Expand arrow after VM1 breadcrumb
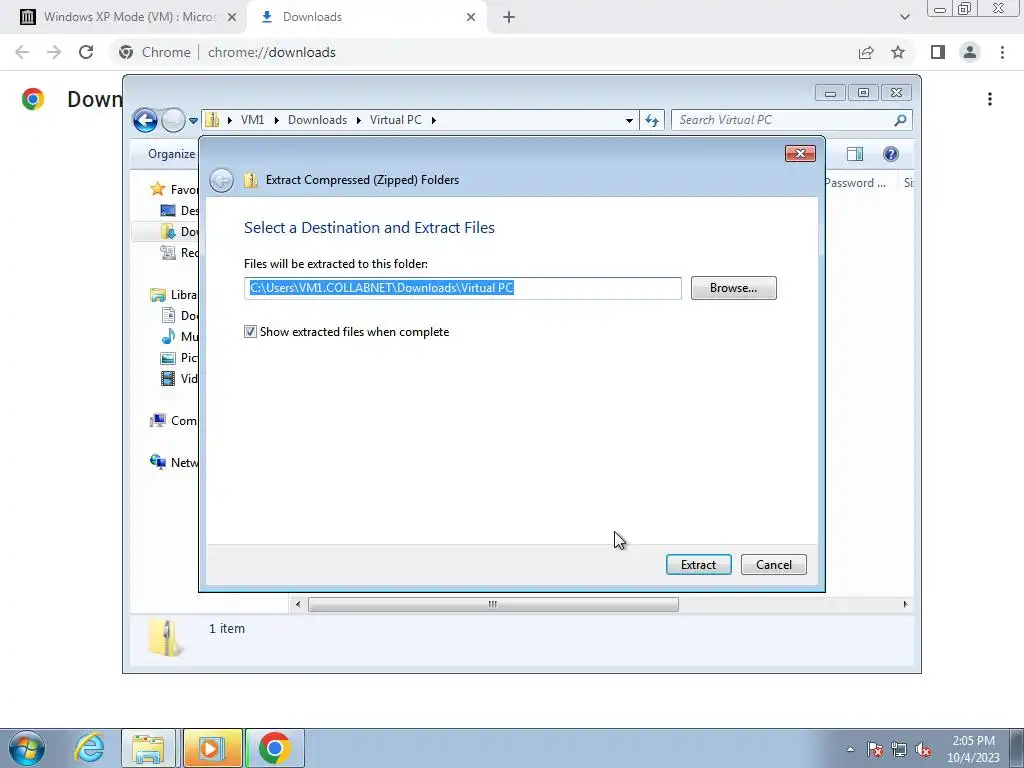Screen dimensions: 1024x768 276,120
